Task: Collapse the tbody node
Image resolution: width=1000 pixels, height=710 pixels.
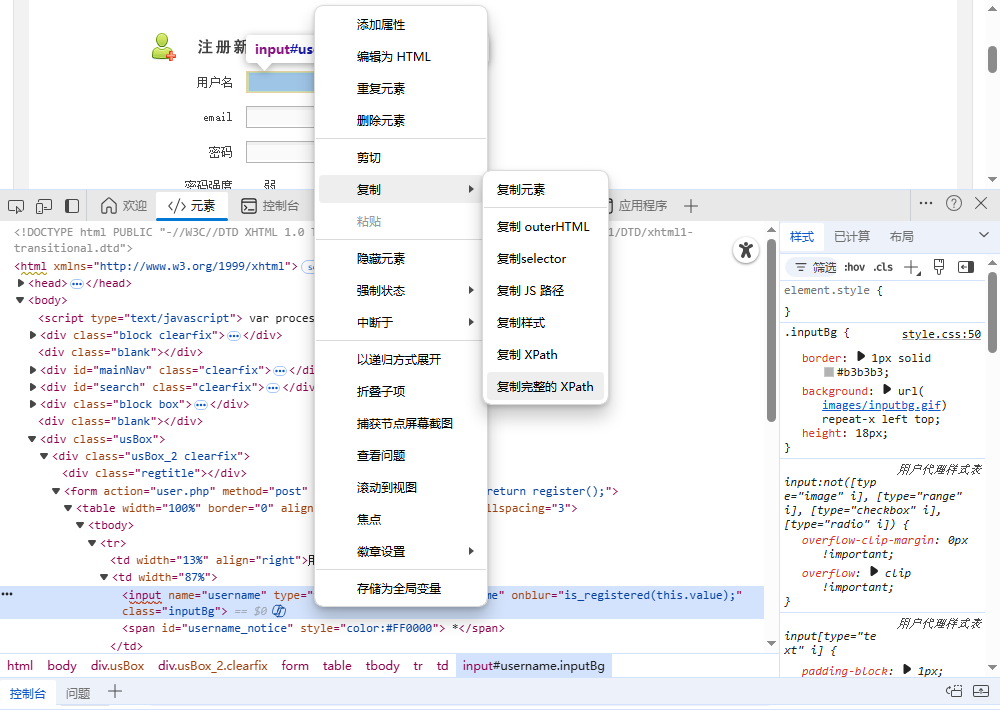Action: click(x=80, y=526)
